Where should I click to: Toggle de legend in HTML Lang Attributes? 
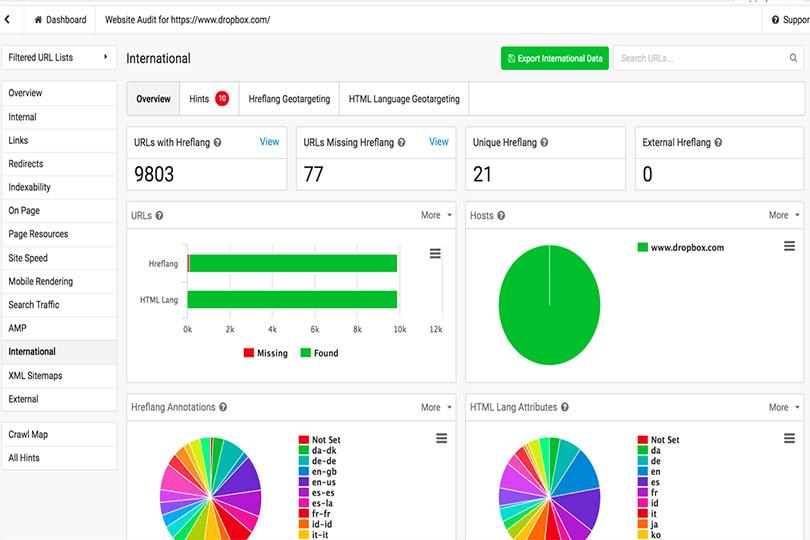[x=649, y=461]
